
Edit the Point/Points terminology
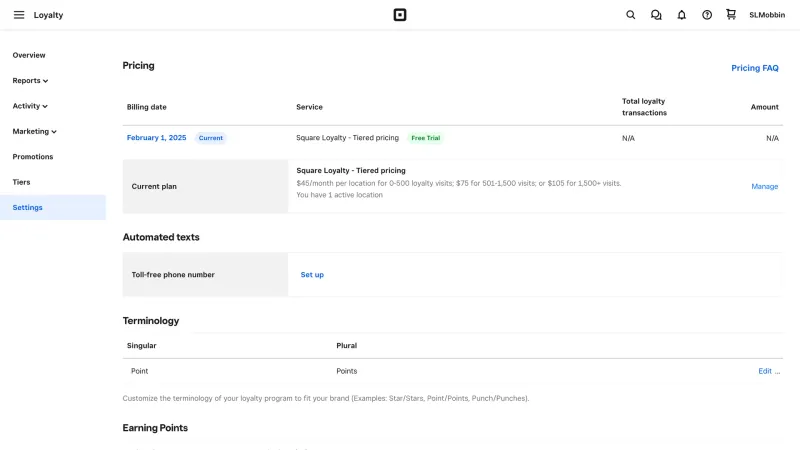[x=765, y=371]
